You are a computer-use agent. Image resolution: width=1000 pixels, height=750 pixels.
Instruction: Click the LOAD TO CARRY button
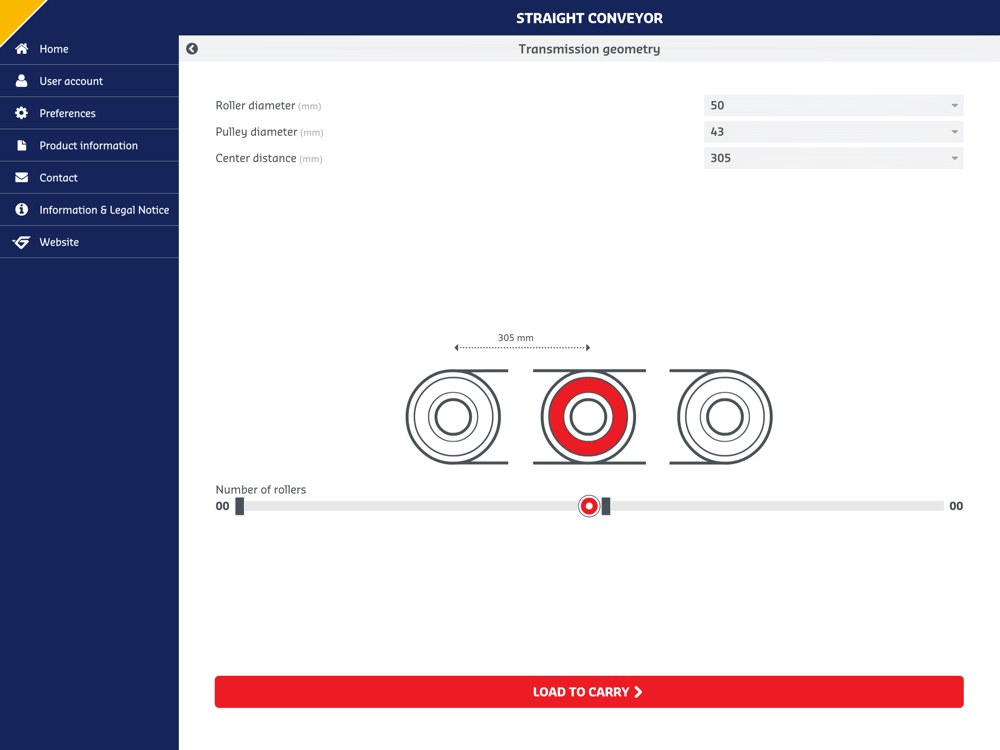click(589, 691)
